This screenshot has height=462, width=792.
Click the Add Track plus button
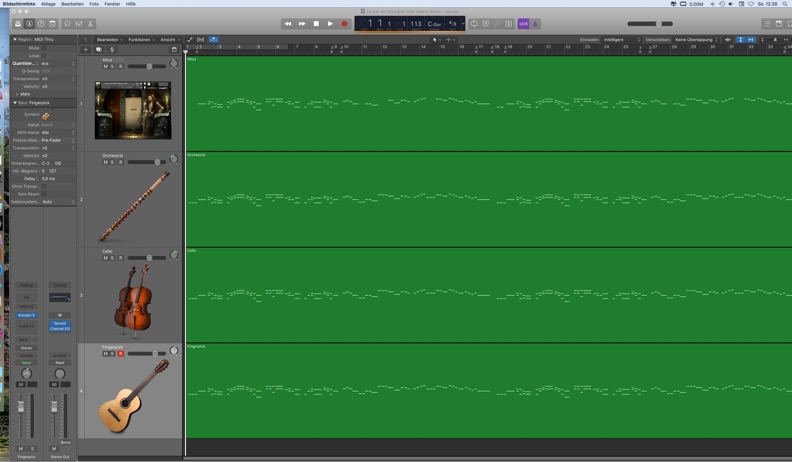tap(85, 49)
